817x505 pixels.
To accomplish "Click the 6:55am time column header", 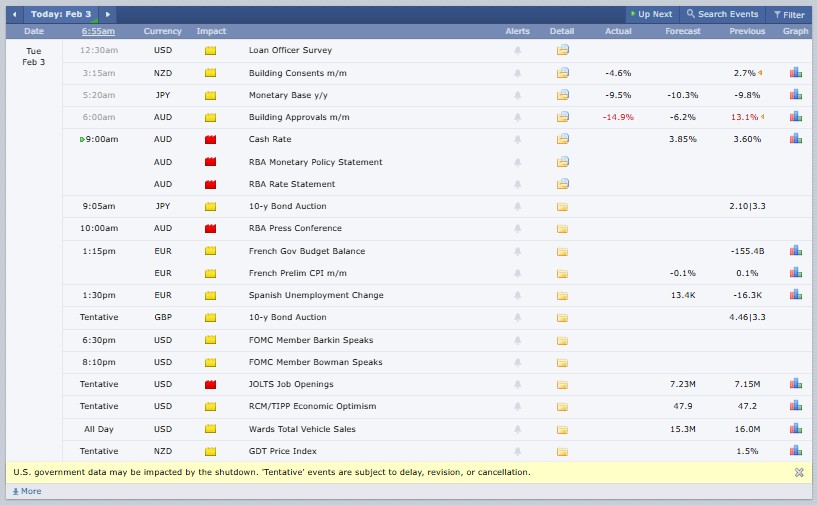I will pos(98,32).
